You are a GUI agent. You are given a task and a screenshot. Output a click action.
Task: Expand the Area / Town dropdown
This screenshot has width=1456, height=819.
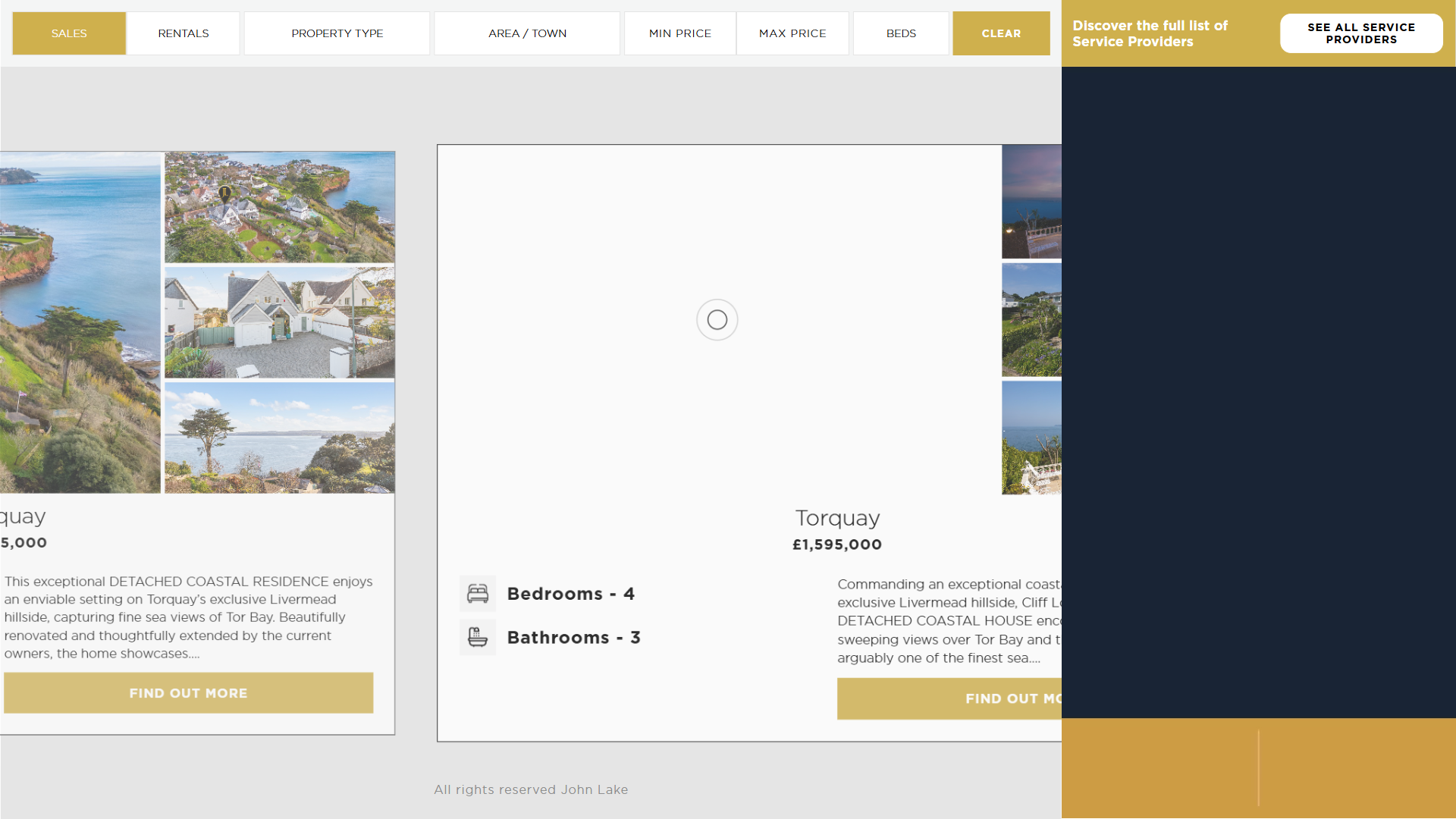click(x=527, y=33)
